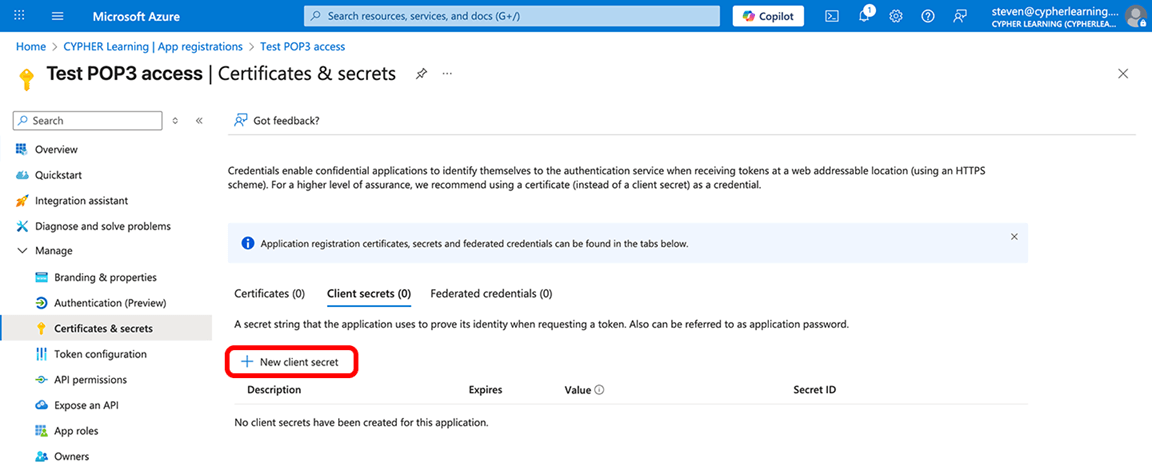The image size is (1152, 470).
Task: Click the Authentication icon
Action: pyautogui.click(x=41, y=303)
